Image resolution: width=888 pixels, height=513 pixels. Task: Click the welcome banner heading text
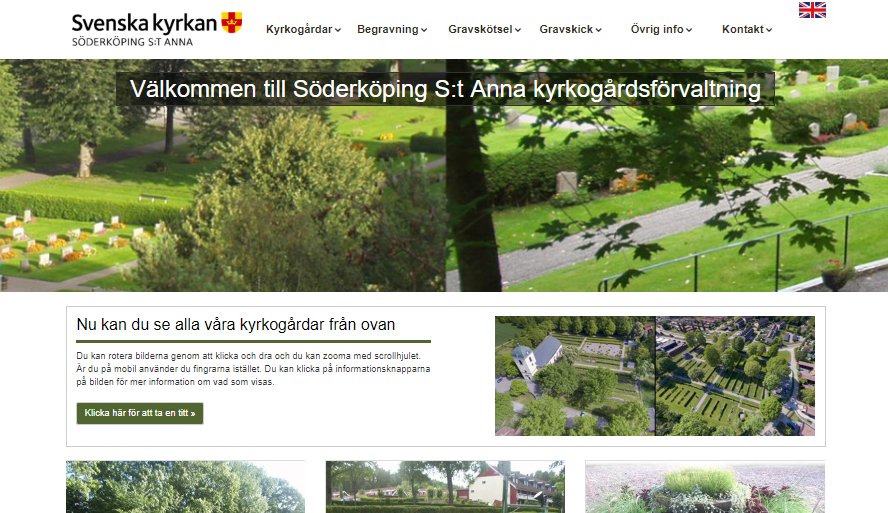point(445,89)
